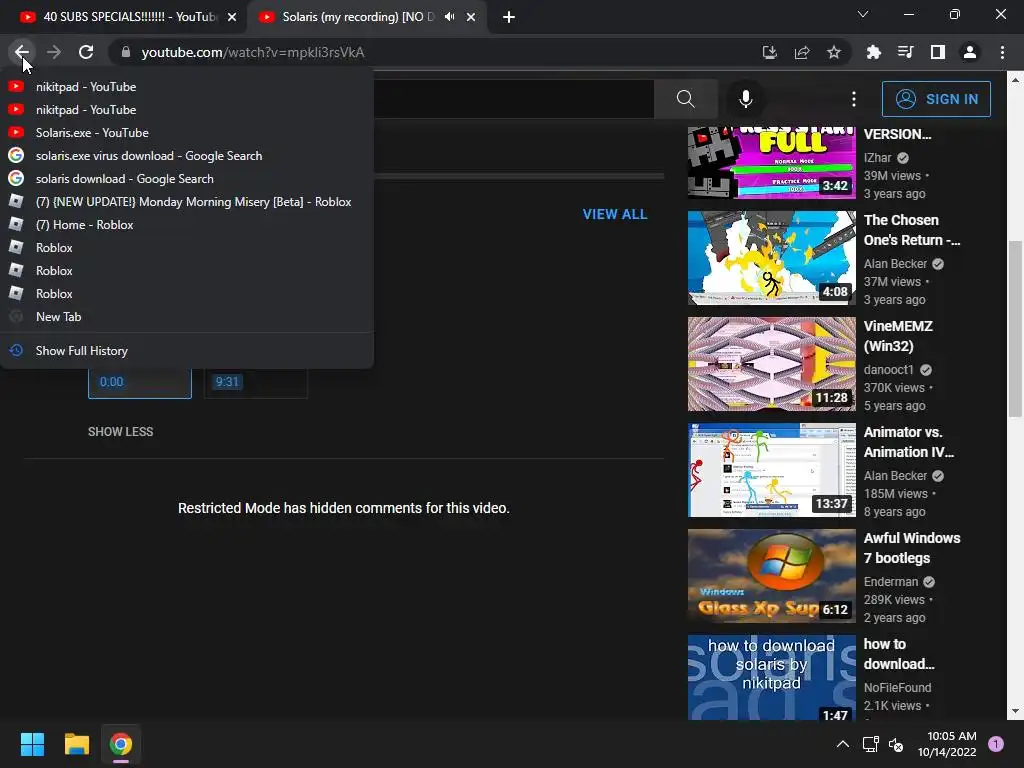Viewport: 1024px width, 768px height.
Task: Click the install app icon in address bar
Action: 769,52
